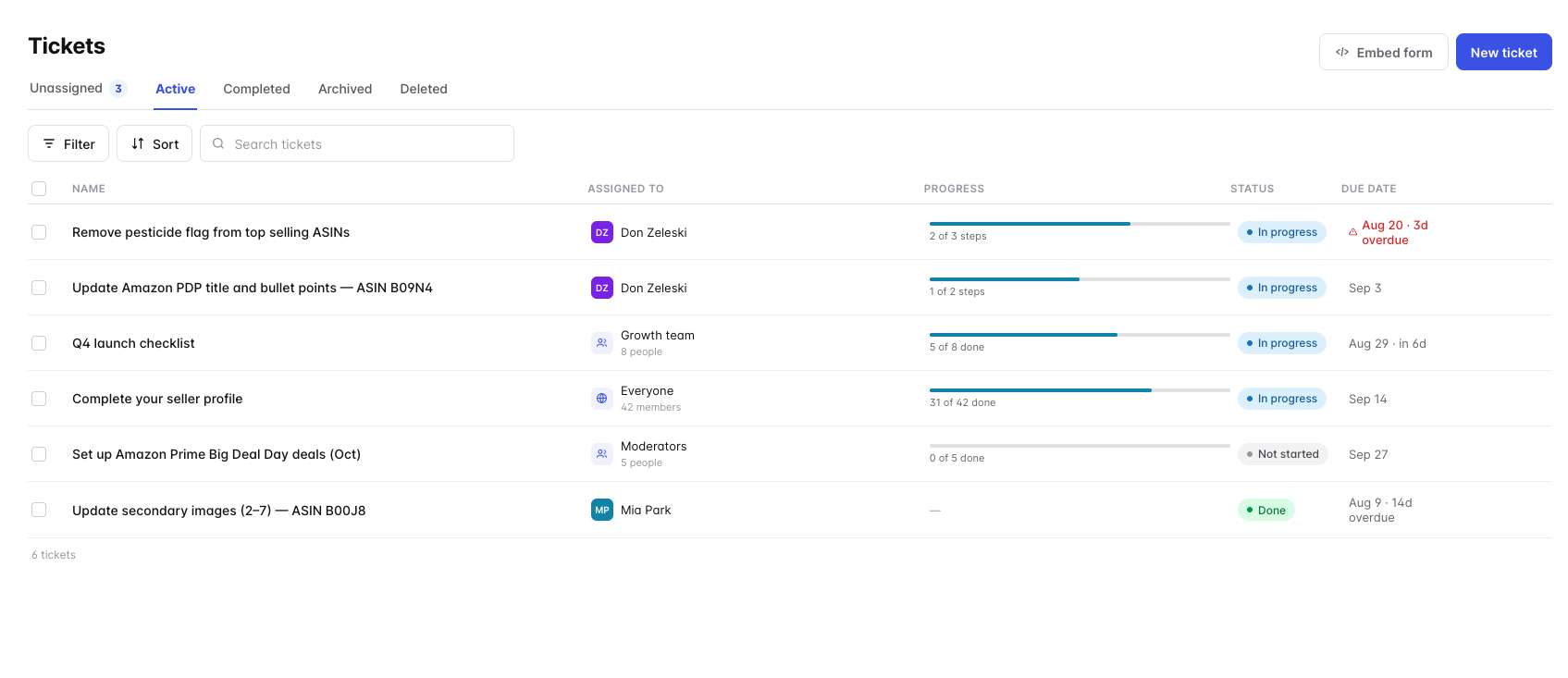The width and height of the screenshot is (1568, 678).
Task: Check the Remove pesticide flag ticket
Action: tap(39, 232)
